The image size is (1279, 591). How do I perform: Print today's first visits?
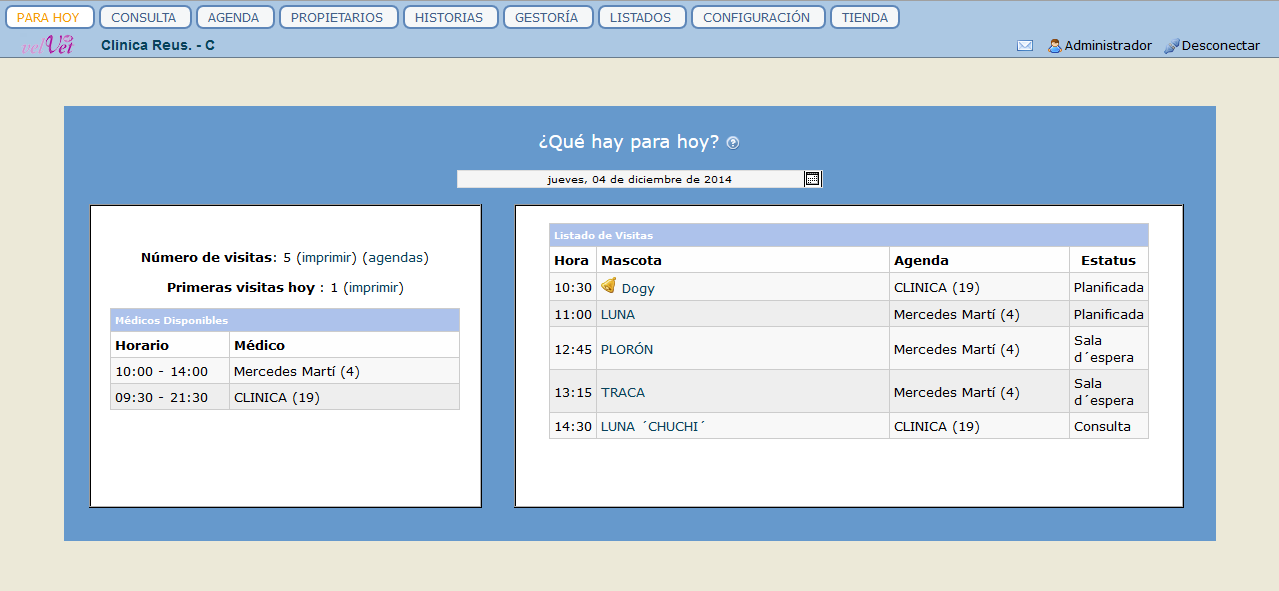point(374,288)
